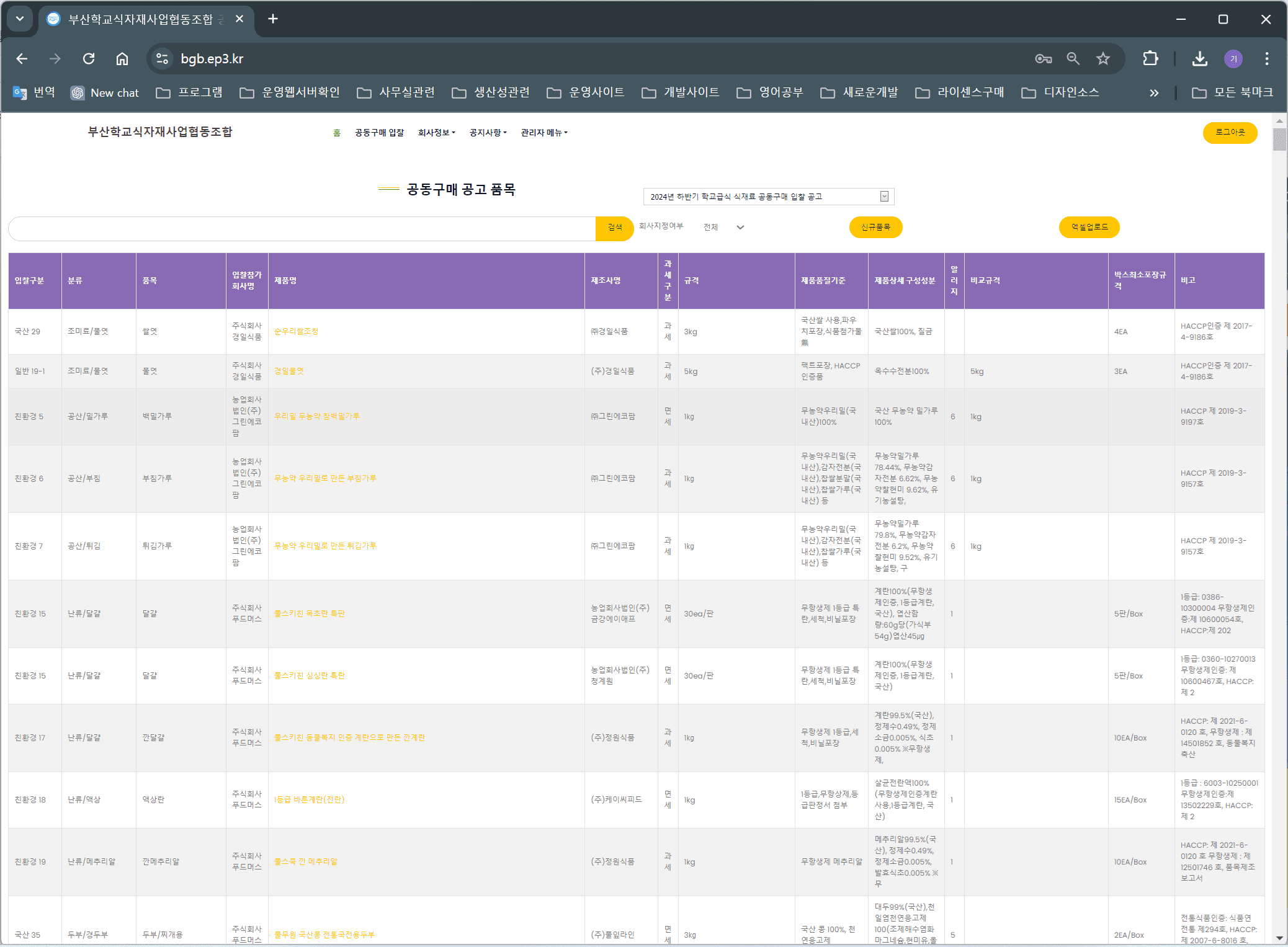Open the 생산성관련 bookmark folder

click(x=491, y=92)
